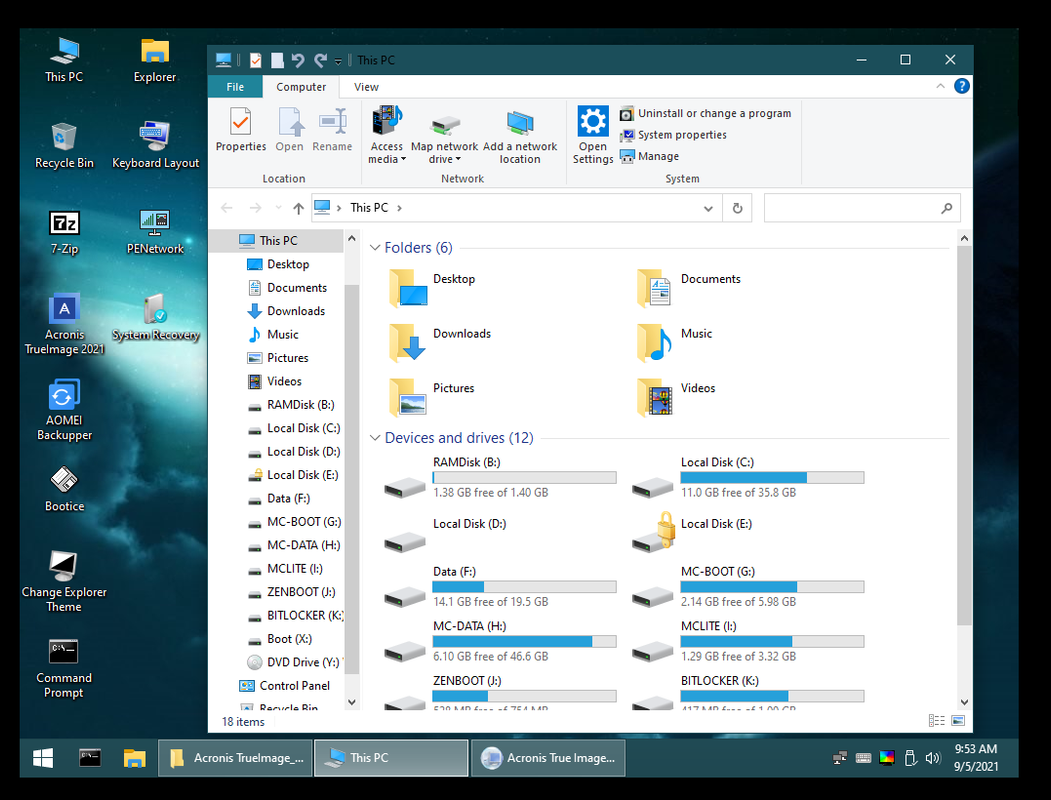1051x800 pixels.
Task: Switch to Acronis True Image taskbar window
Action: [548, 758]
